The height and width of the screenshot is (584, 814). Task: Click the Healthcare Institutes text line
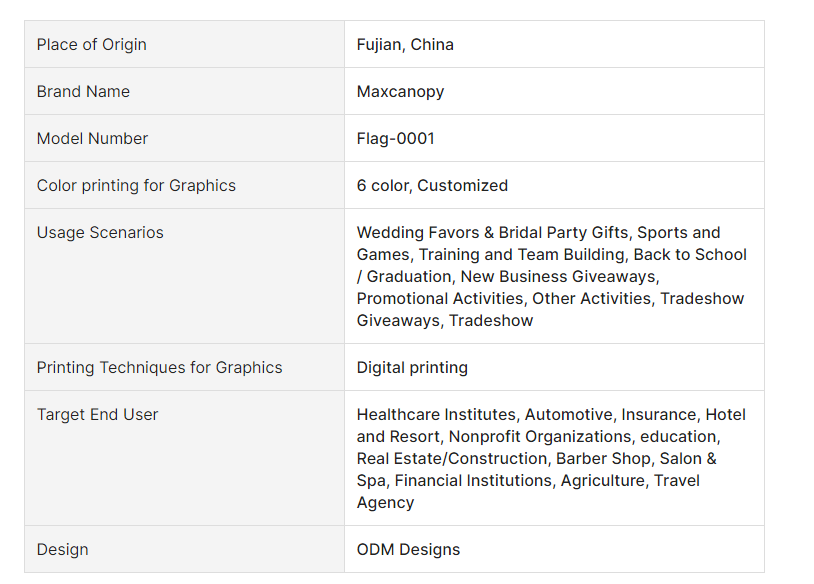(x=551, y=415)
